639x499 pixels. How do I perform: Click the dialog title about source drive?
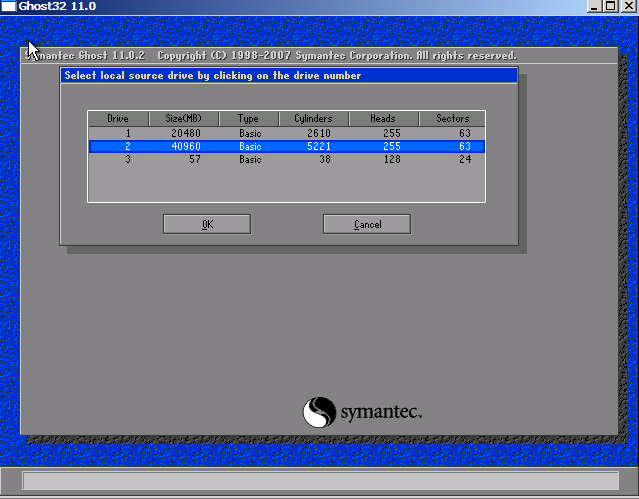[x=213, y=76]
